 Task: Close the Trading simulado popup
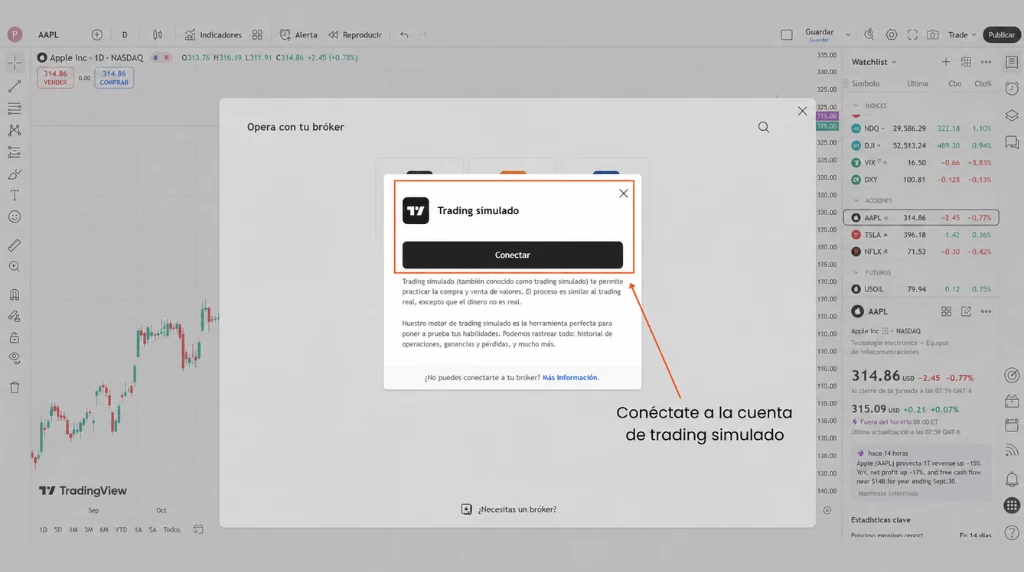point(624,193)
